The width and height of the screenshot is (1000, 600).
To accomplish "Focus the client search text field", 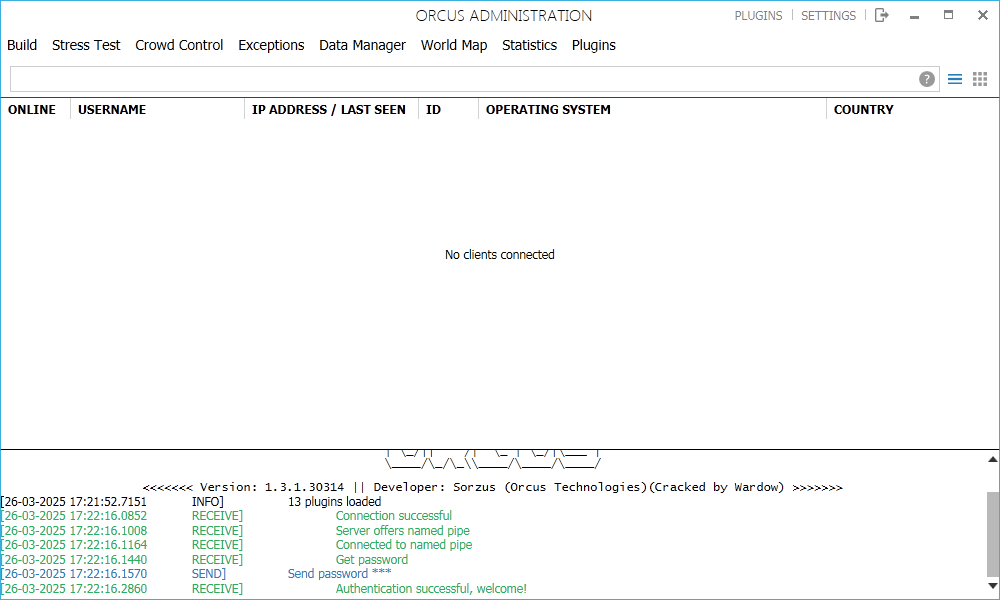I will [x=460, y=79].
